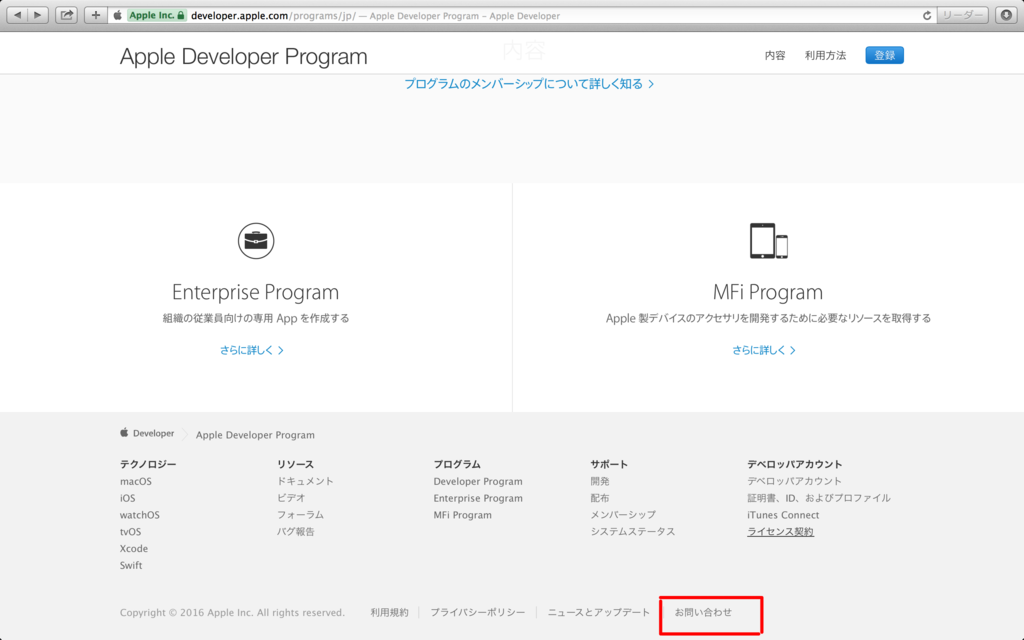Open Swift footer link
The image size is (1024, 640).
pyautogui.click(x=131, y=566)
